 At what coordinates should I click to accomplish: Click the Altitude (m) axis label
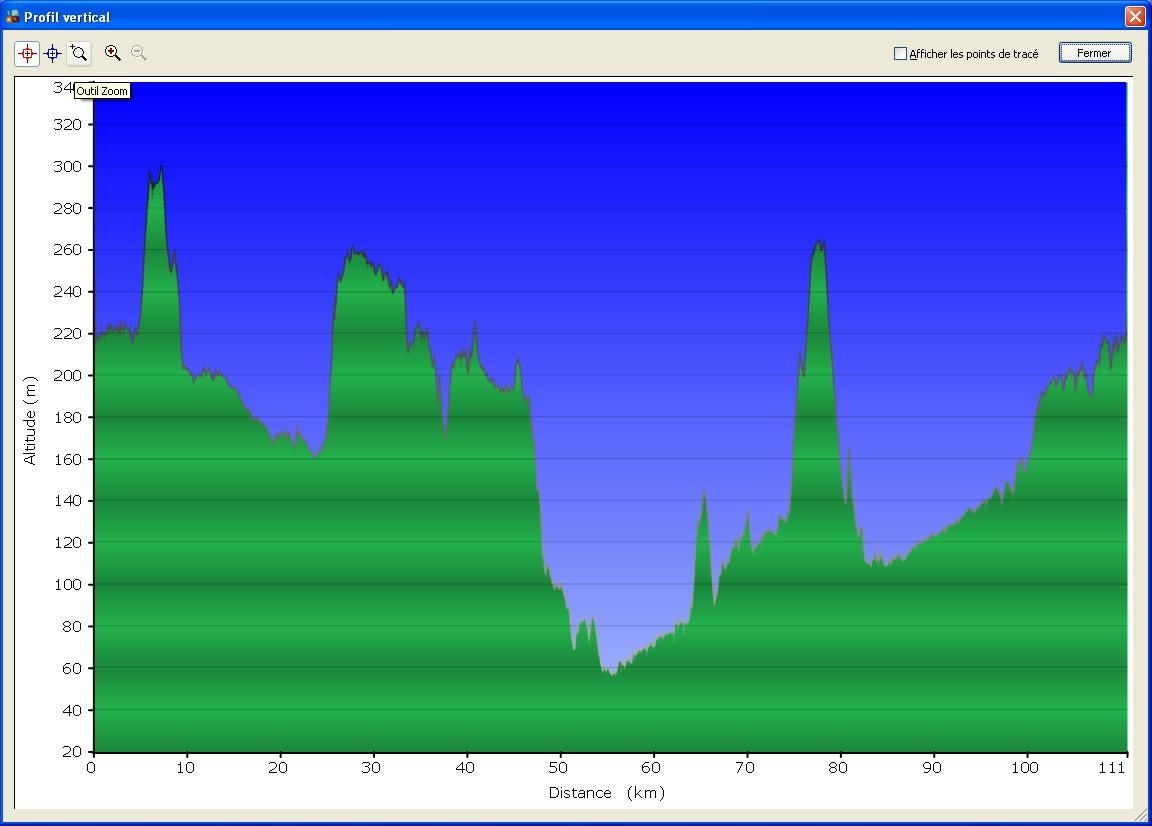pyautogui.click(x=30, y=420)
